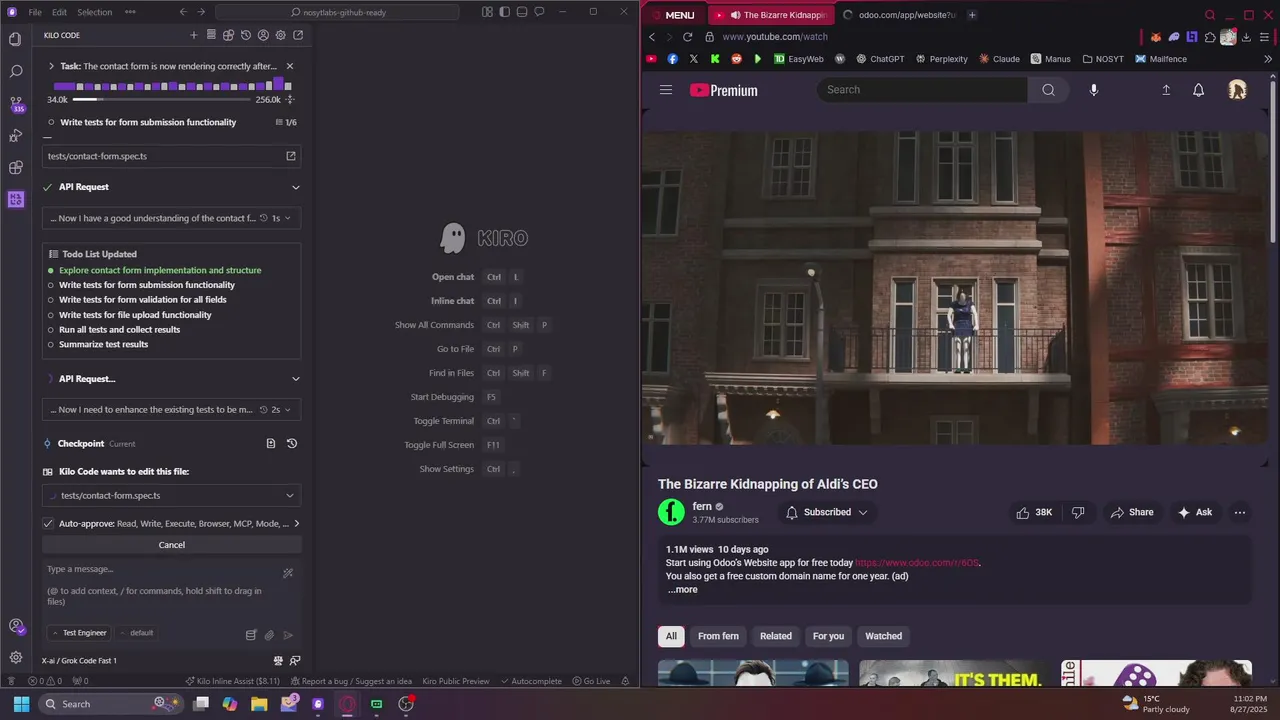This screenshot has width=1280, height=720.
Task: Open the File menu
Action: click(35, 12)
